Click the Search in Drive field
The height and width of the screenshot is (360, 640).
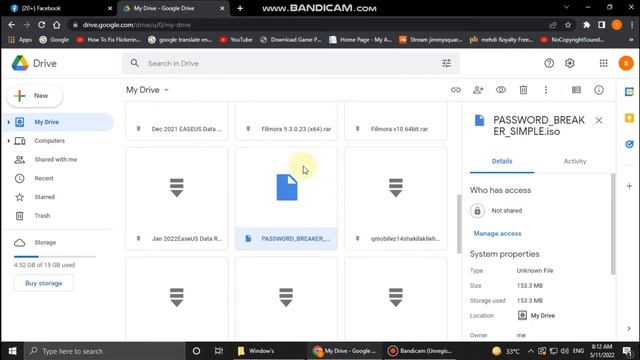(291, 63)
